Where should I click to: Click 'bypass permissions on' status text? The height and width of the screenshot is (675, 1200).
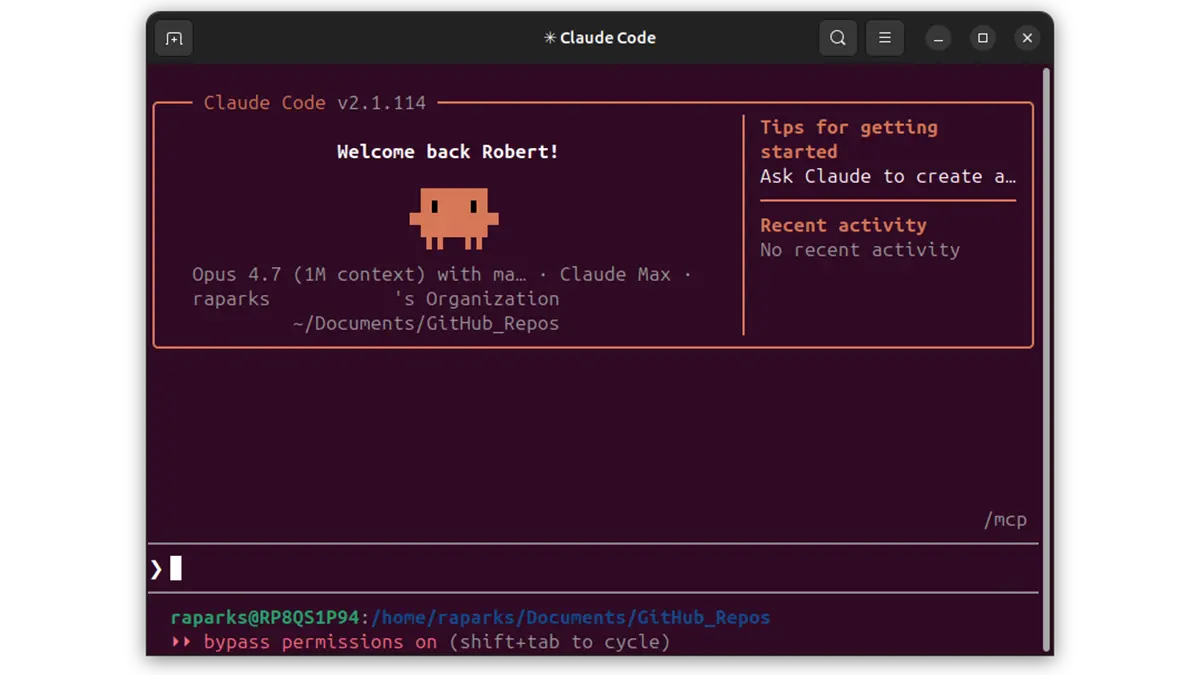tap(320, 642)
